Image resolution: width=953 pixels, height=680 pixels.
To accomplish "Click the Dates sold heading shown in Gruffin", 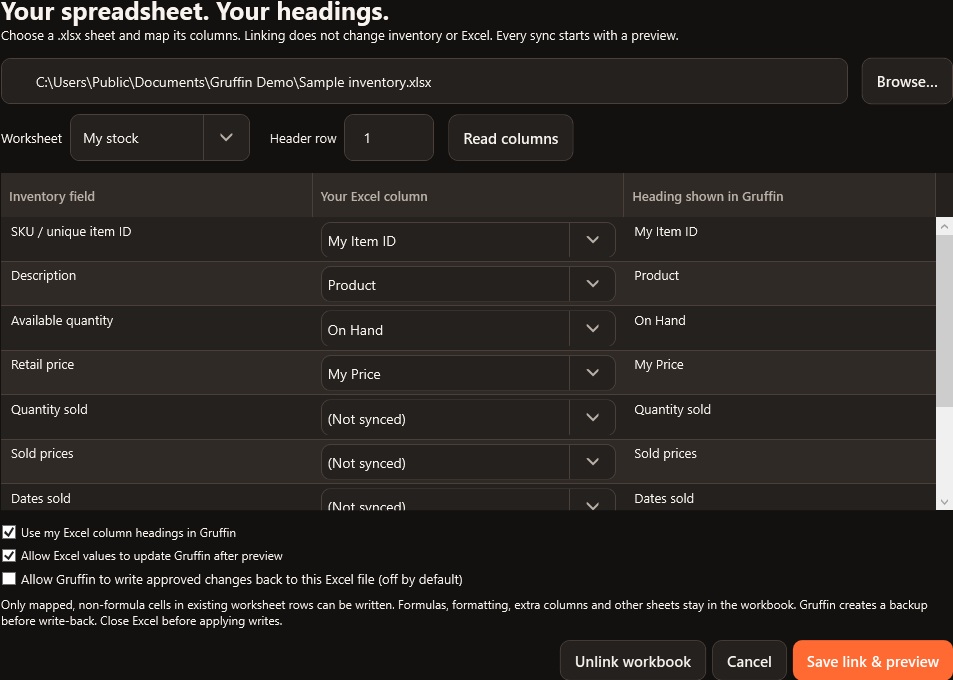I will point(664,498).
